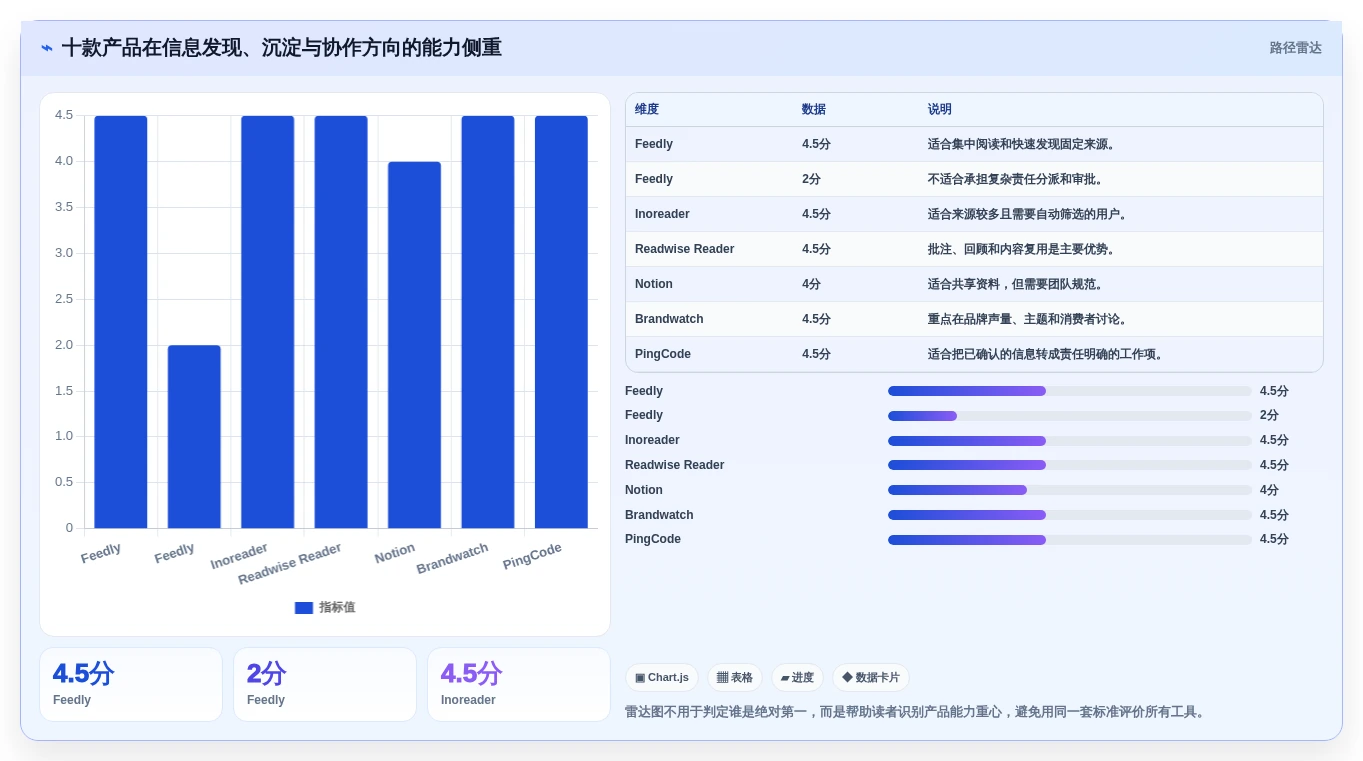Viewport: 1363px width, 761px height.
Task: Click table cell 批注、回顾和内容复用是主要优势。
Action: tap(1023, 250)
